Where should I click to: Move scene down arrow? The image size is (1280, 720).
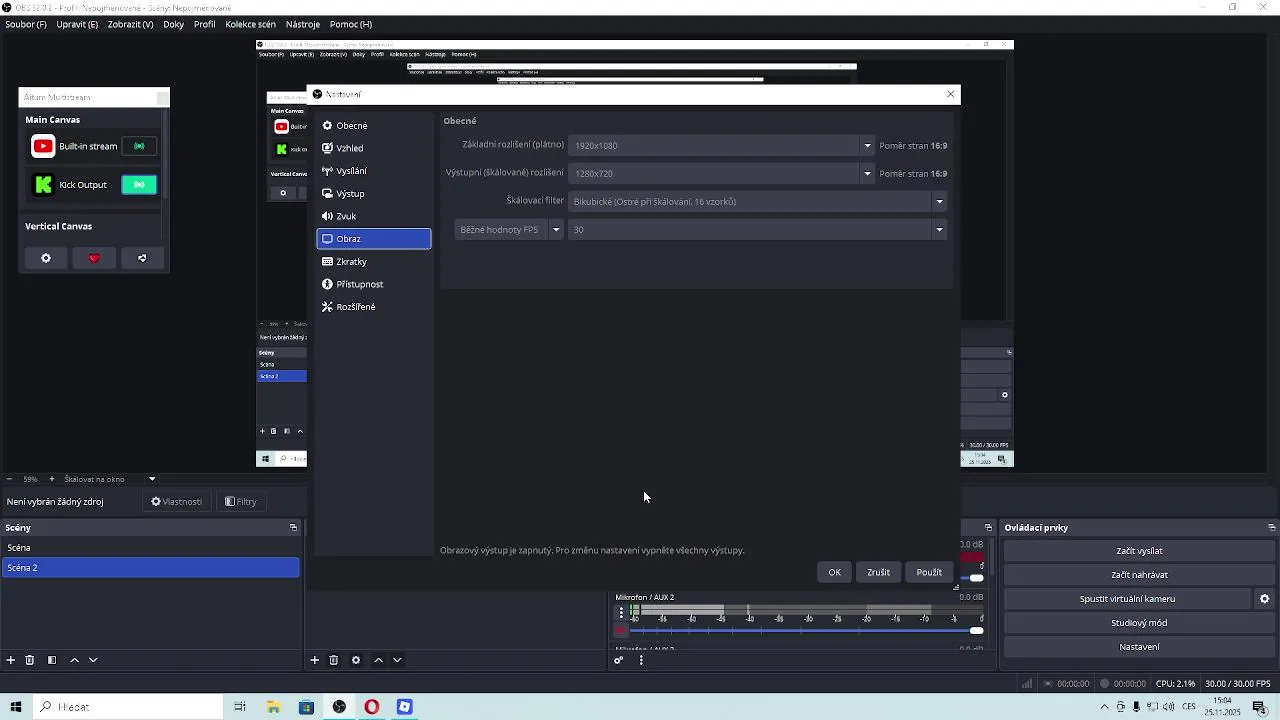tap(93, 660)
